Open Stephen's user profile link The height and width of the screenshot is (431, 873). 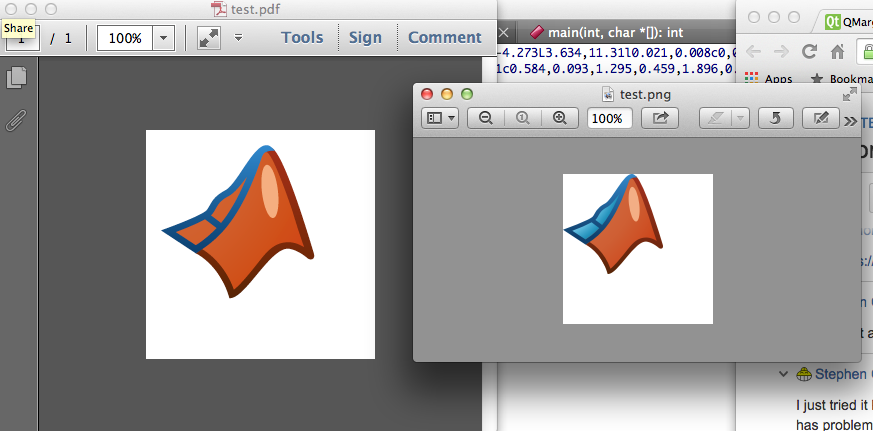(x=841, y=374)
